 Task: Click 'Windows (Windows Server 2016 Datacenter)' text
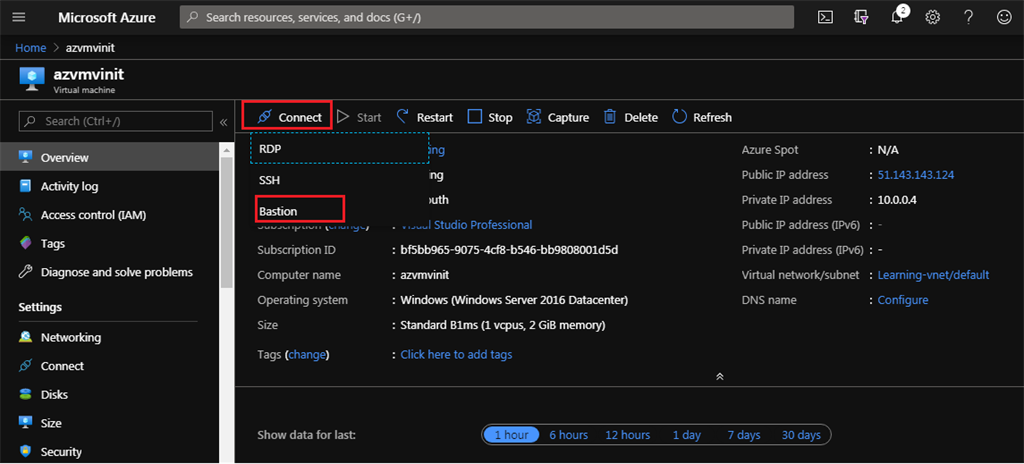[x=514, y=300]
